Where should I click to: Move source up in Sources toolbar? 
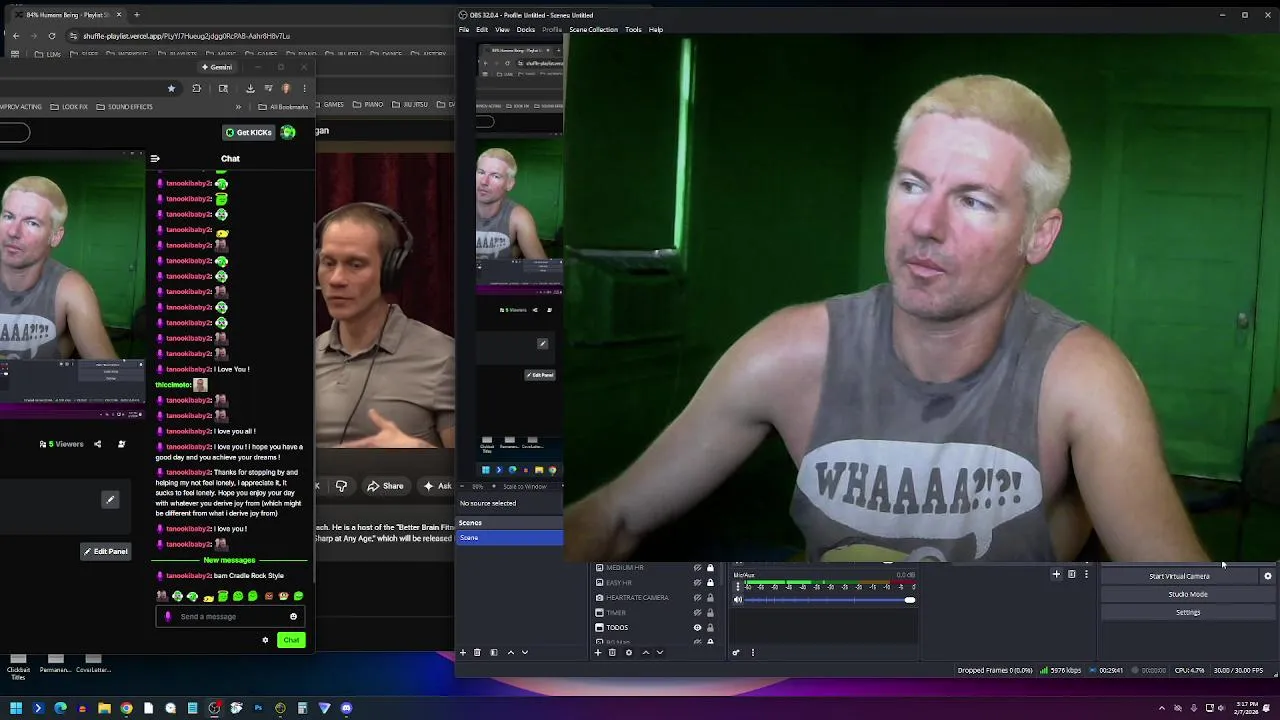[x=646, y=652]
